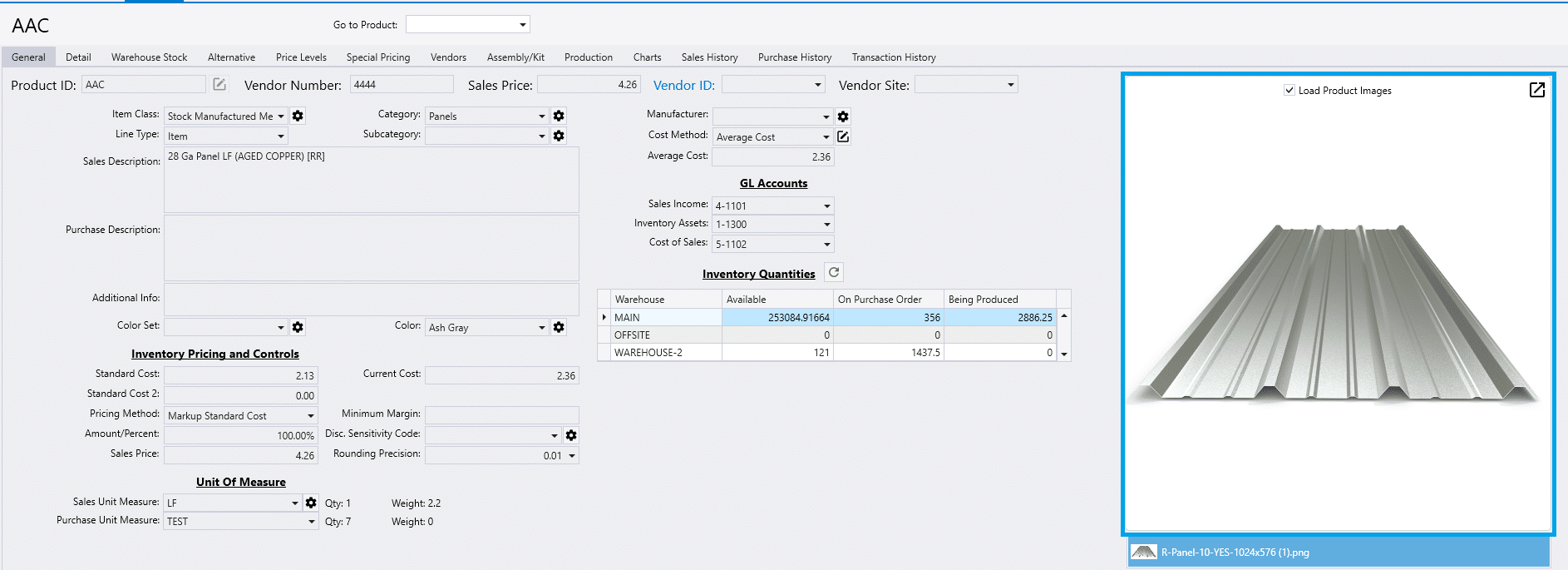Expand the Go to Product dropdown

click(x=523, y=25)
